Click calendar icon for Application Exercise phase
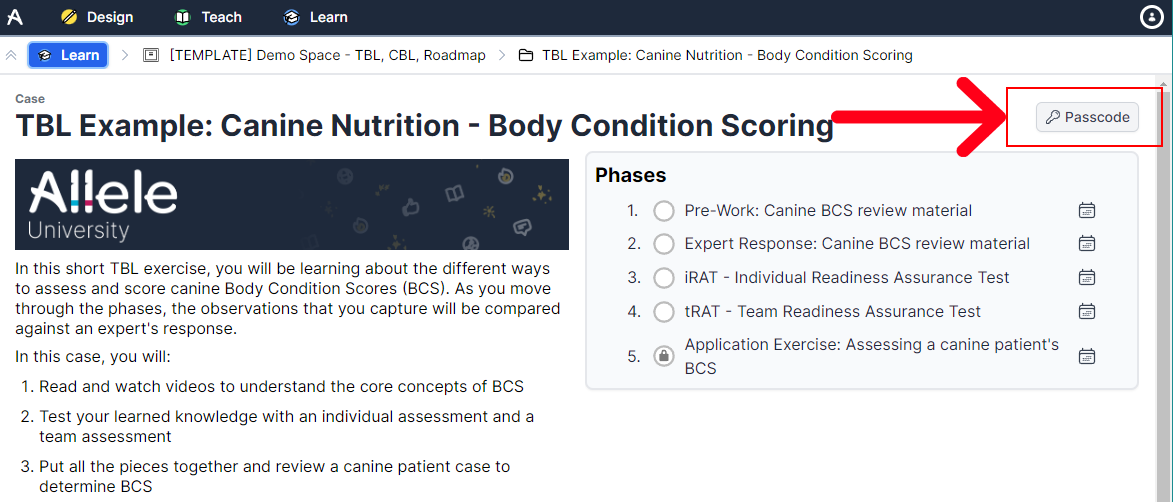 pos(1087,356)
